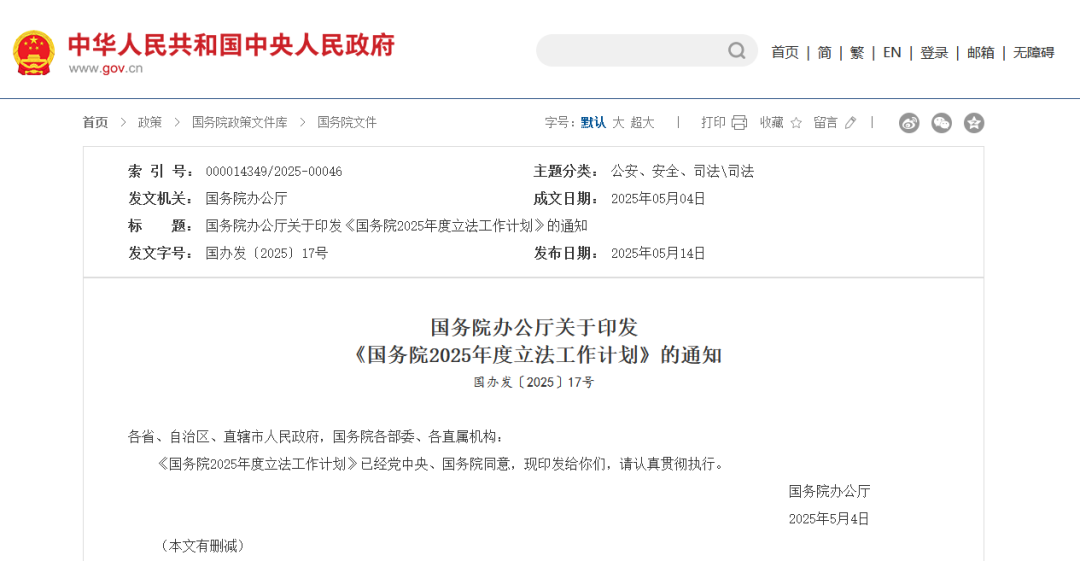Click the body sentence about 已经党中央、国务院同意
The width and height of the screenshot is (1080, 561).
coord(441,464)
